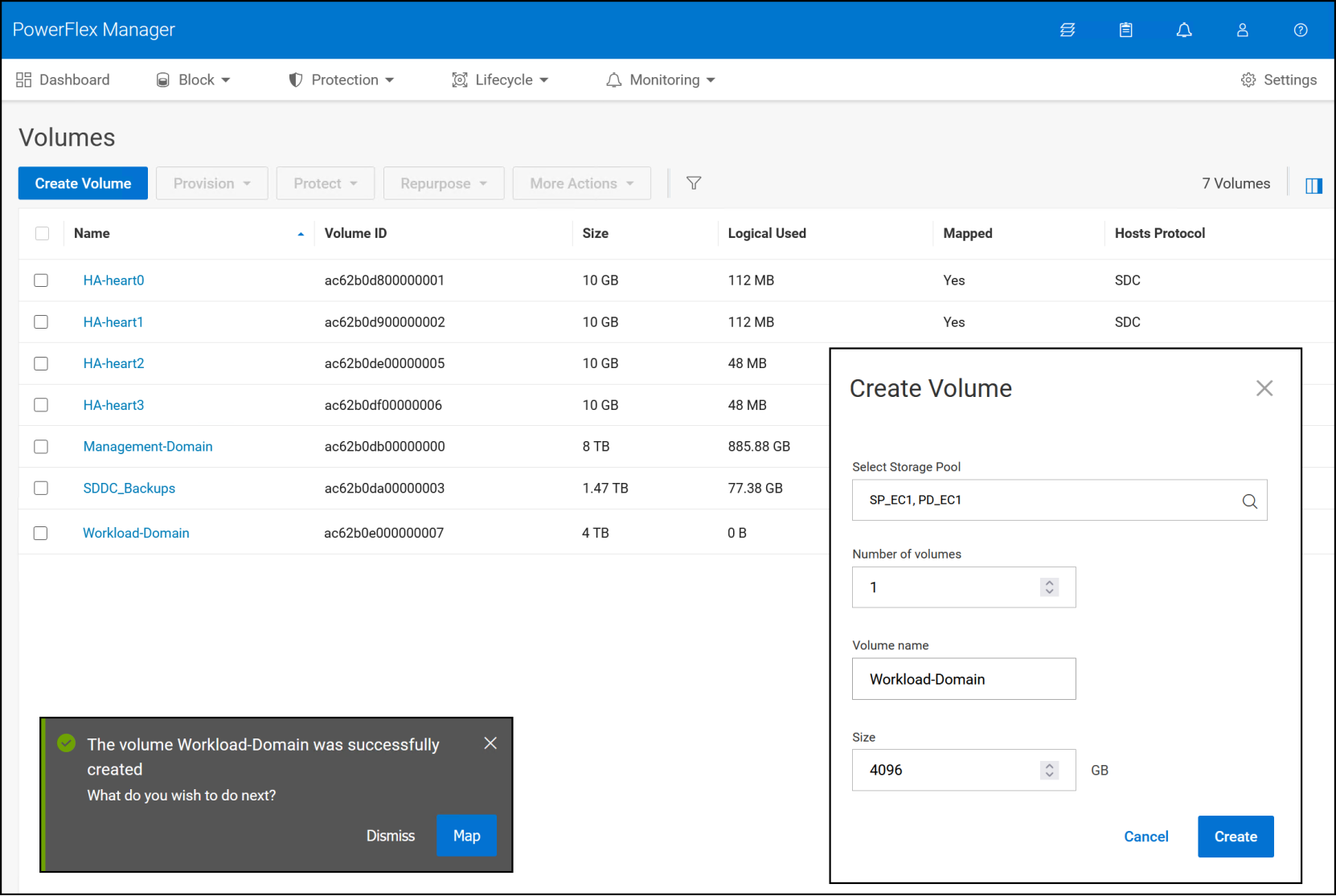This screenshot has height=896, width=1336.
Task: Open the Provision dropdown
Action: tap(212, 183)
